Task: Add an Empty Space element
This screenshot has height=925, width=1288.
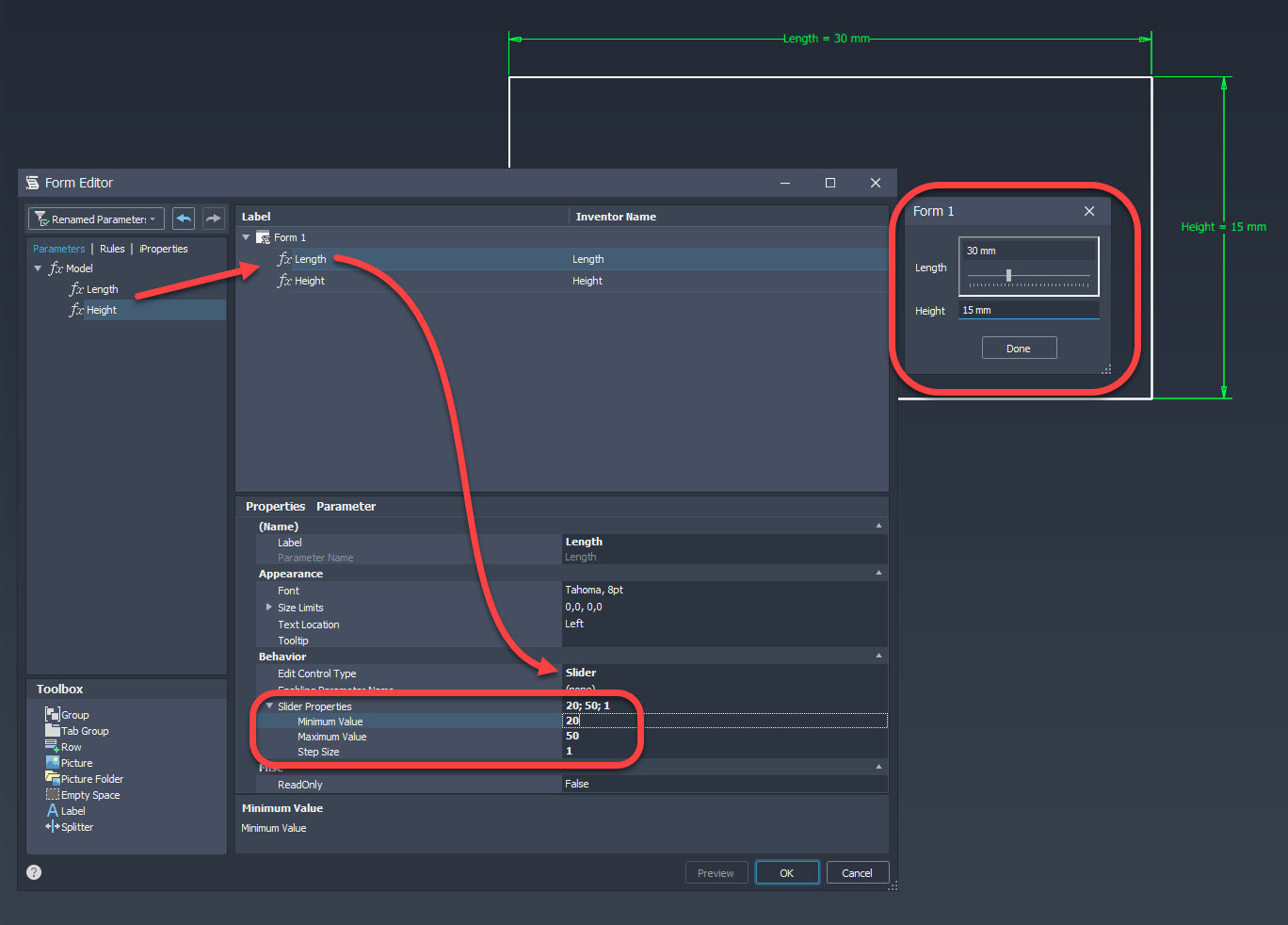Action: 89,794
